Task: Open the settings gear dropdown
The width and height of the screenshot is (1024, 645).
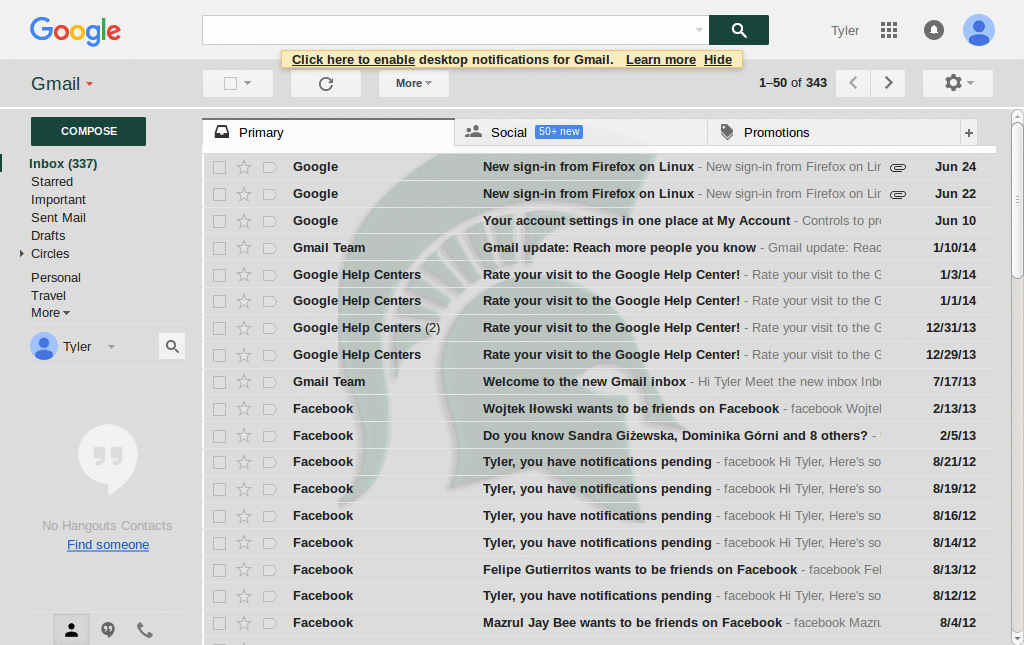Action: 958,83
